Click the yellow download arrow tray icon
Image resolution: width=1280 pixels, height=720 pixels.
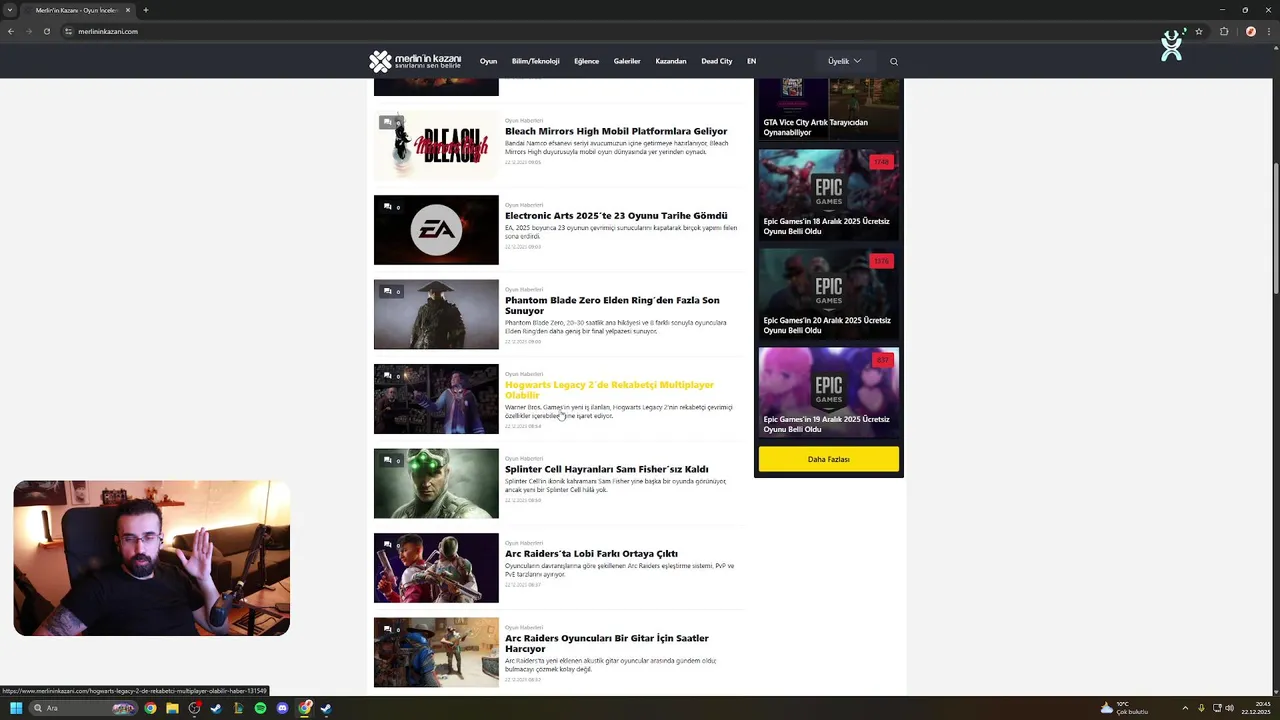coord(1201,708)
